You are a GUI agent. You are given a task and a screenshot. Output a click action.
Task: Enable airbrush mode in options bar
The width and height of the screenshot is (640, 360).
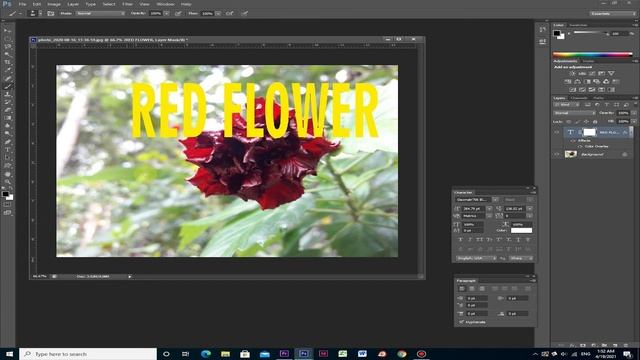coord(229,13)
